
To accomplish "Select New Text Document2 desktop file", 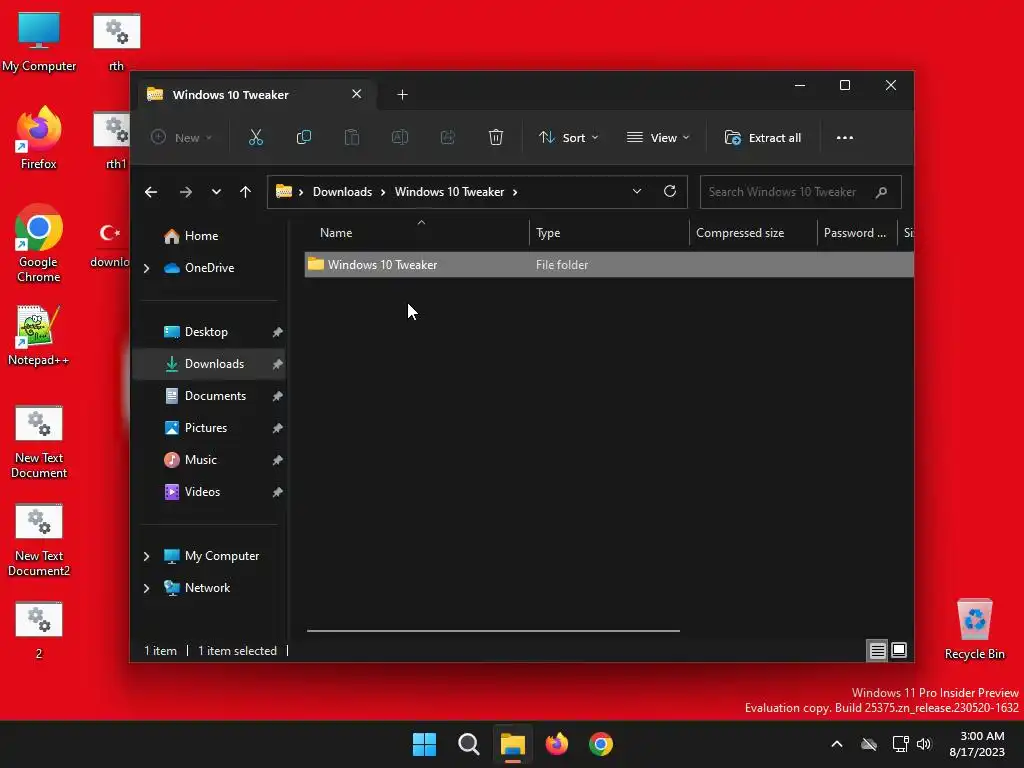I will pos(39,540).
